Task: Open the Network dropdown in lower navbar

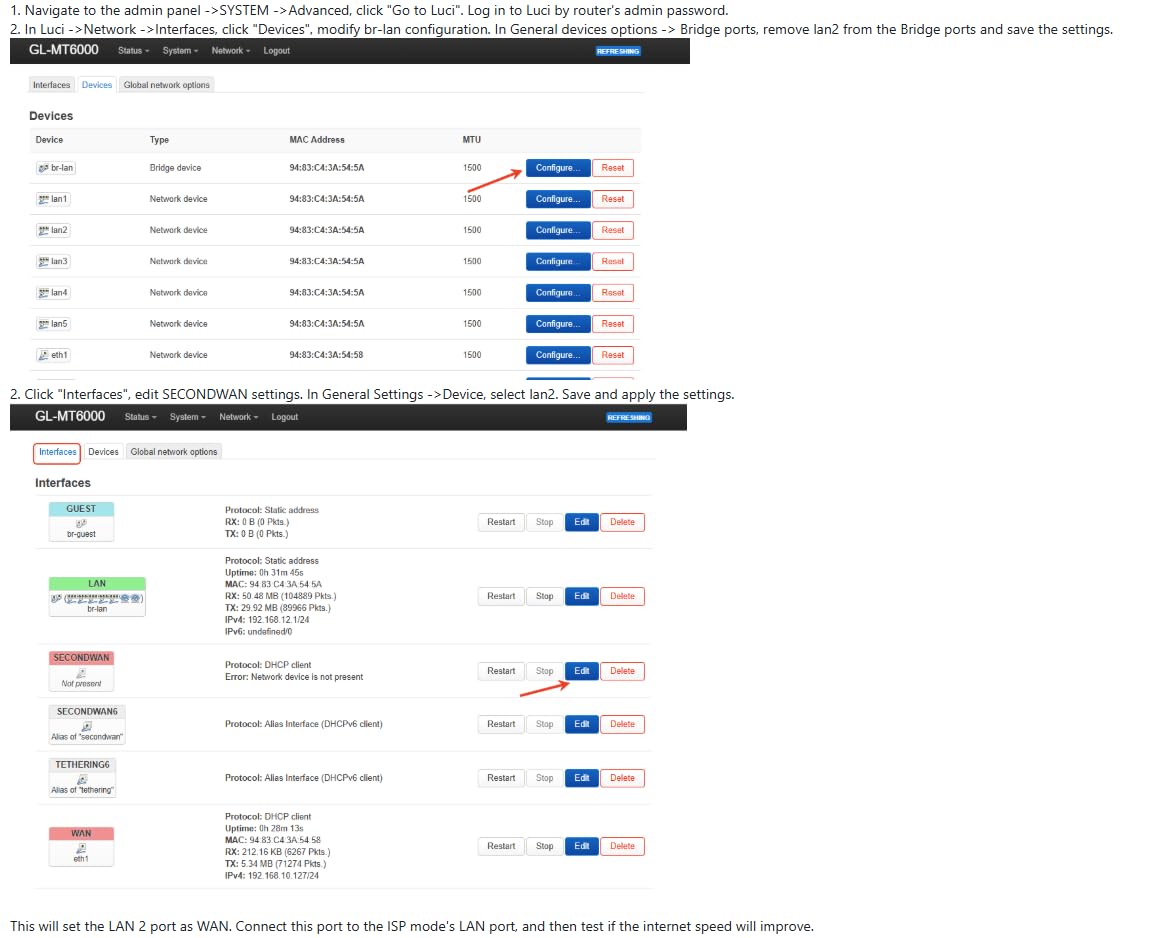Action: click(x=238, y=417)
